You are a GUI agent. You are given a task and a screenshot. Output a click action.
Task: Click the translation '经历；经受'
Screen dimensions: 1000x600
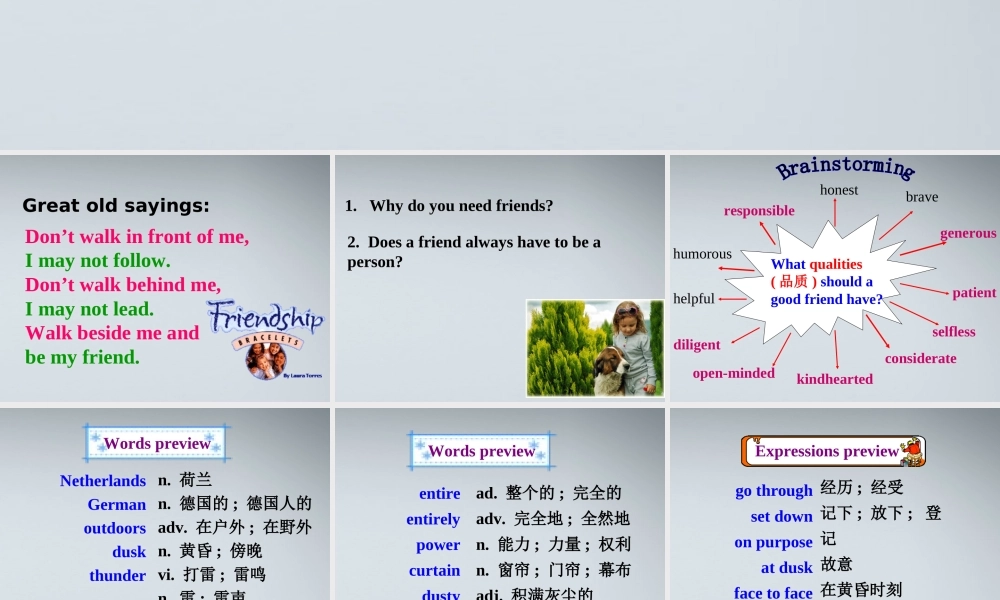tap(862, 488)
